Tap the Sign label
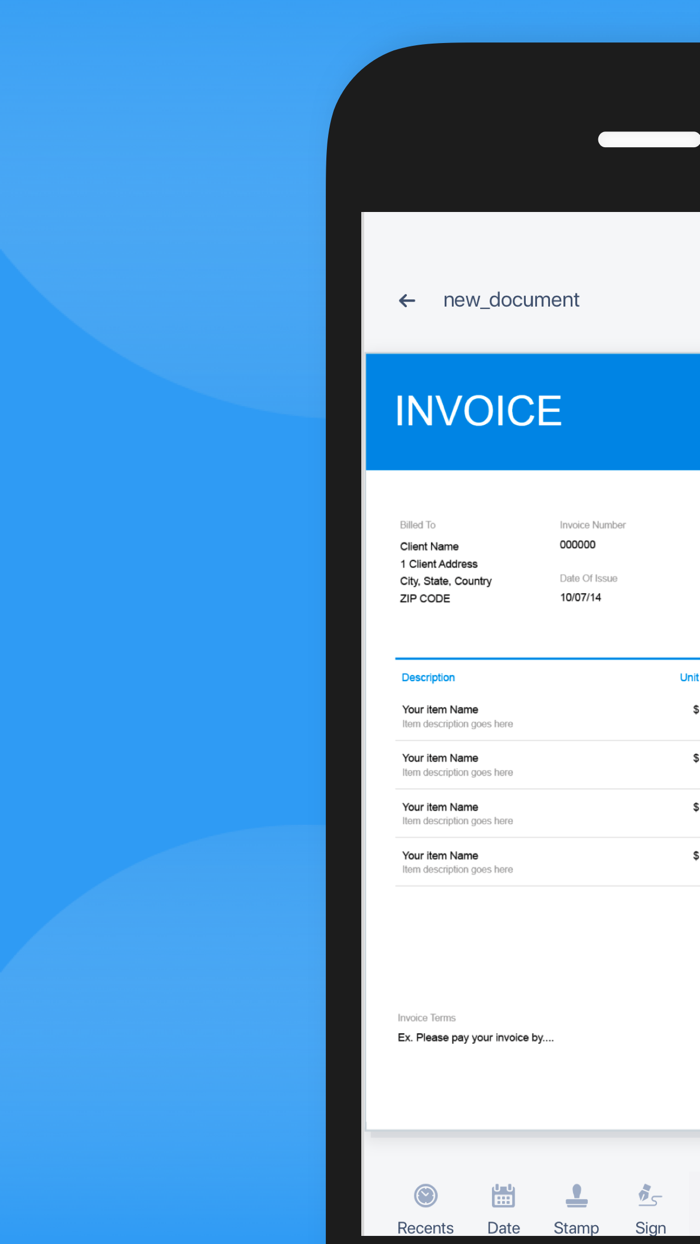Screen dimensions: 700x1244 pos(650,1228)
